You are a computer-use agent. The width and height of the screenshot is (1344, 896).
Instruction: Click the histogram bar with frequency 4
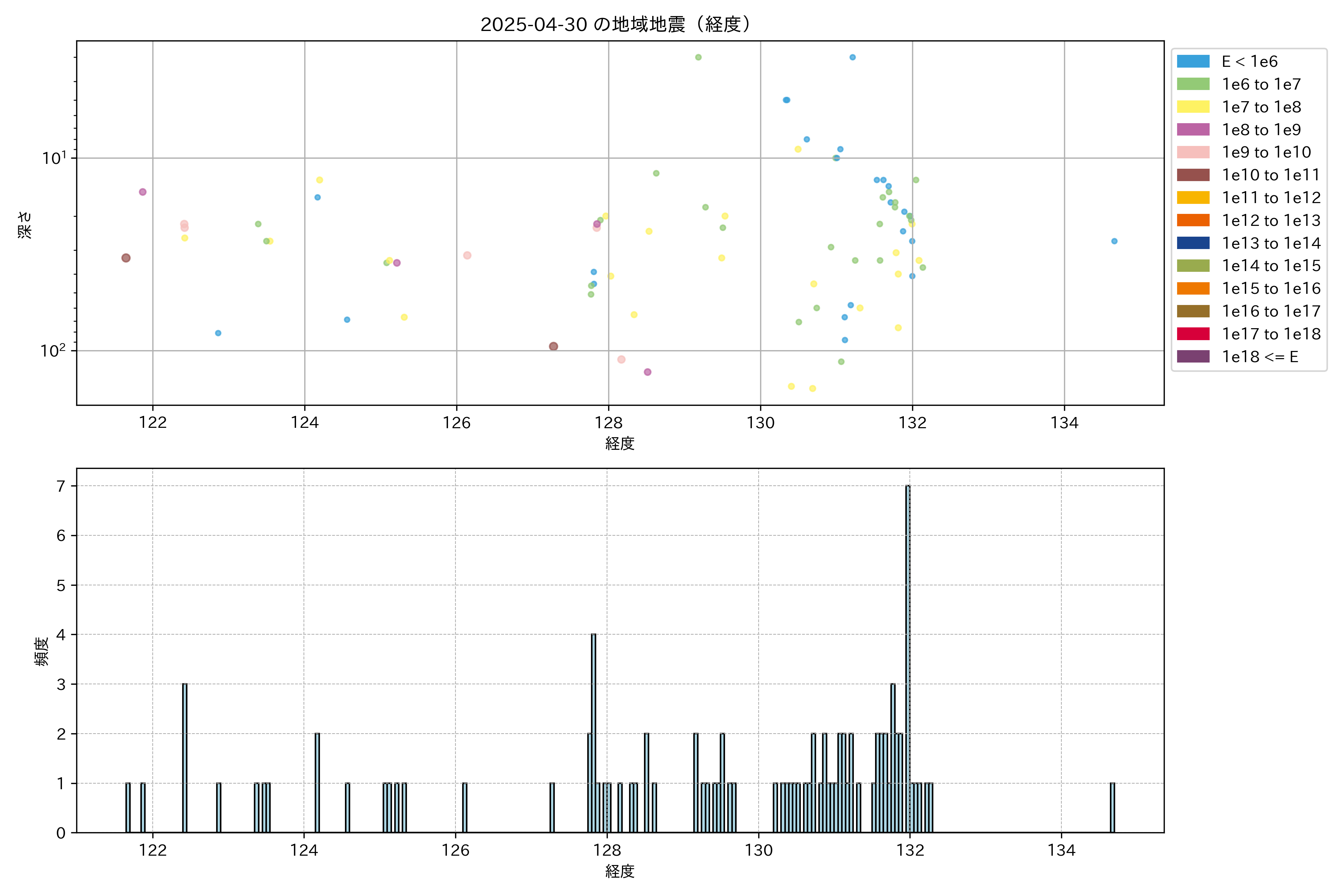[593, 732]
